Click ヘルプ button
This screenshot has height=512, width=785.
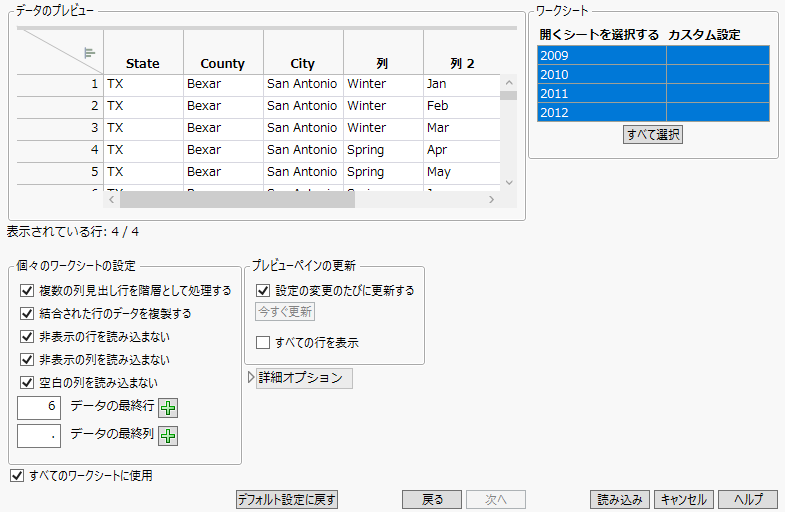[x=748, y=499]
